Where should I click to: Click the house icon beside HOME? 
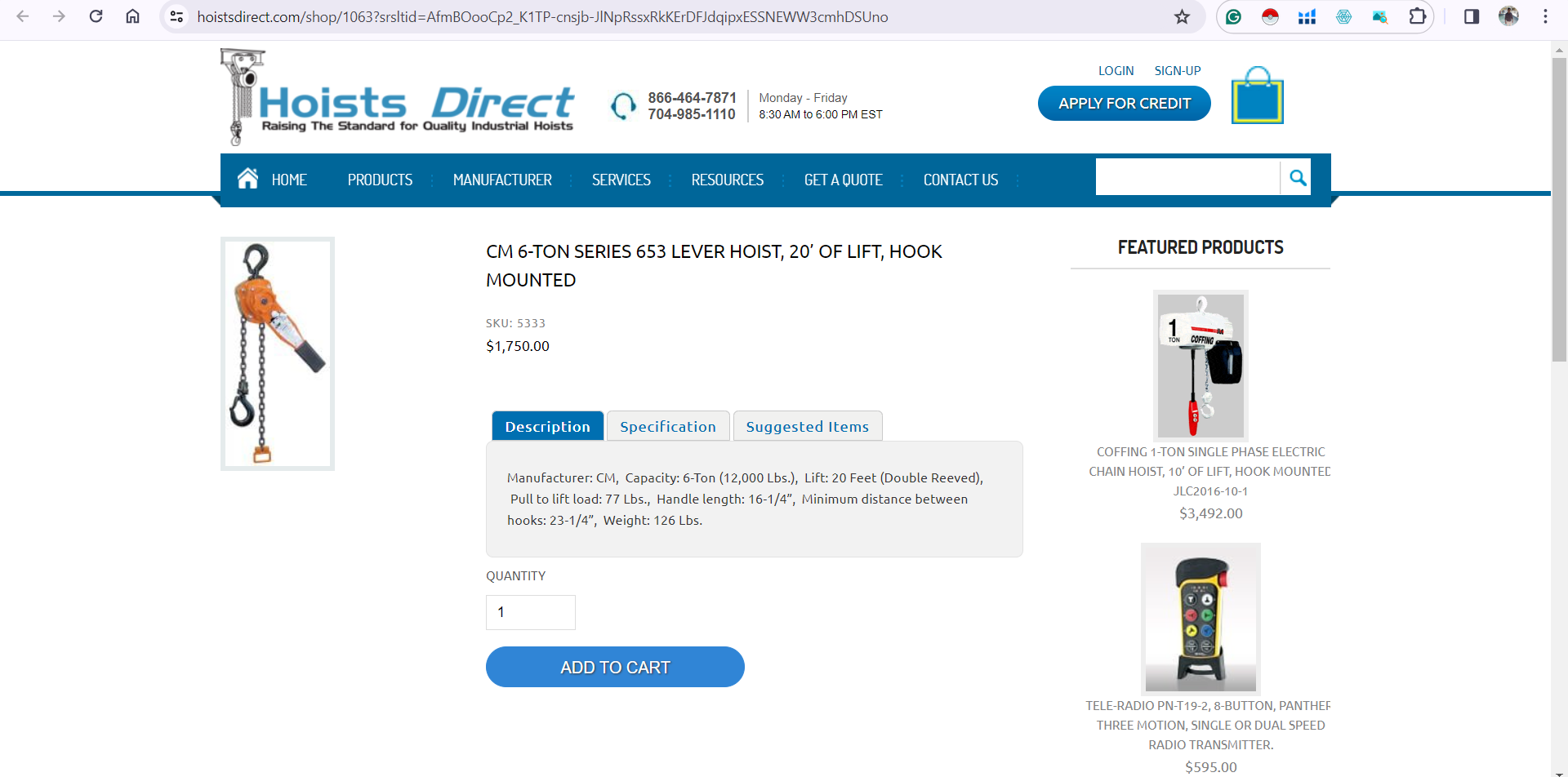(247, 178)
